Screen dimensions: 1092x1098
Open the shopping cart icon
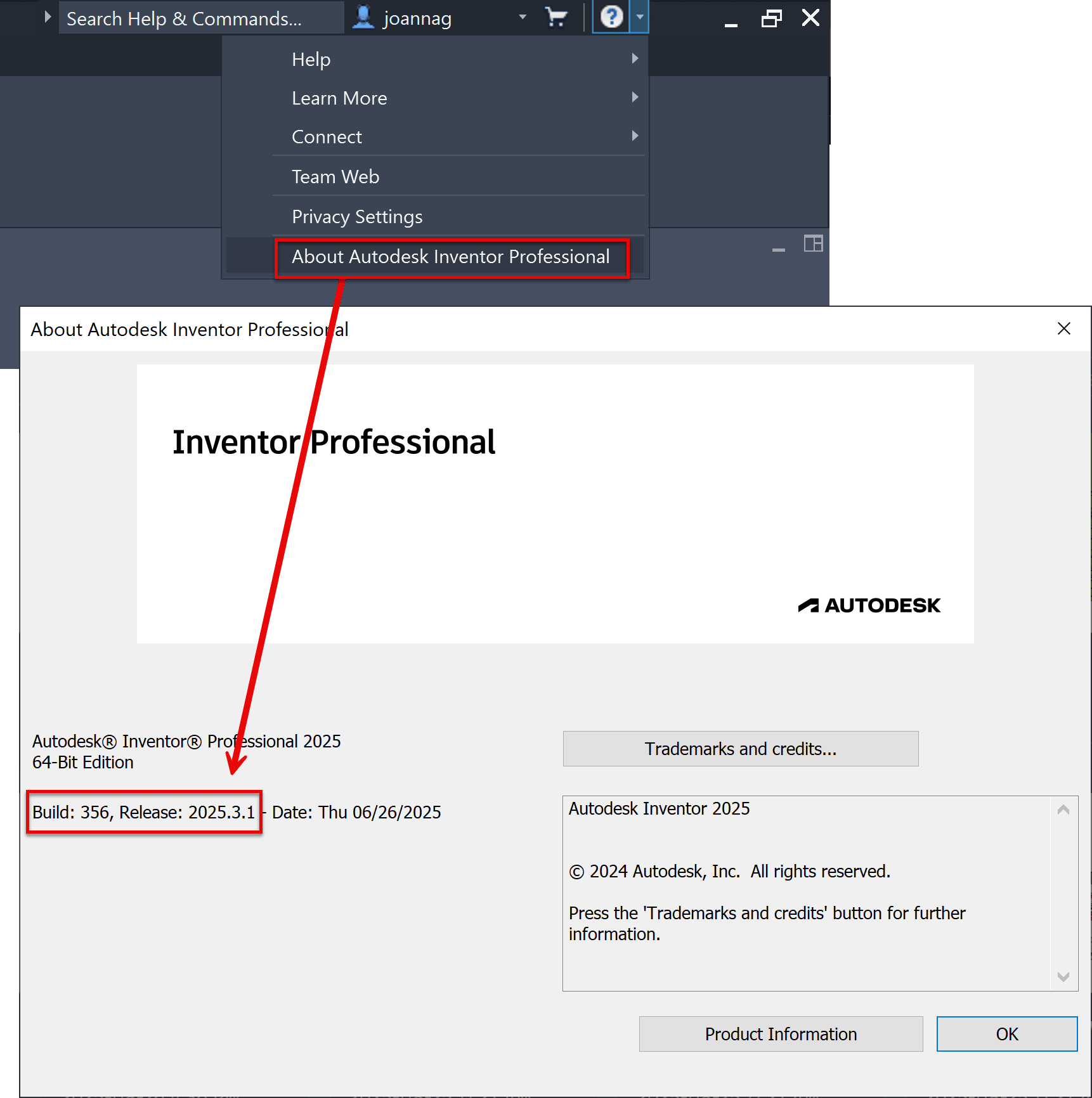556,18
